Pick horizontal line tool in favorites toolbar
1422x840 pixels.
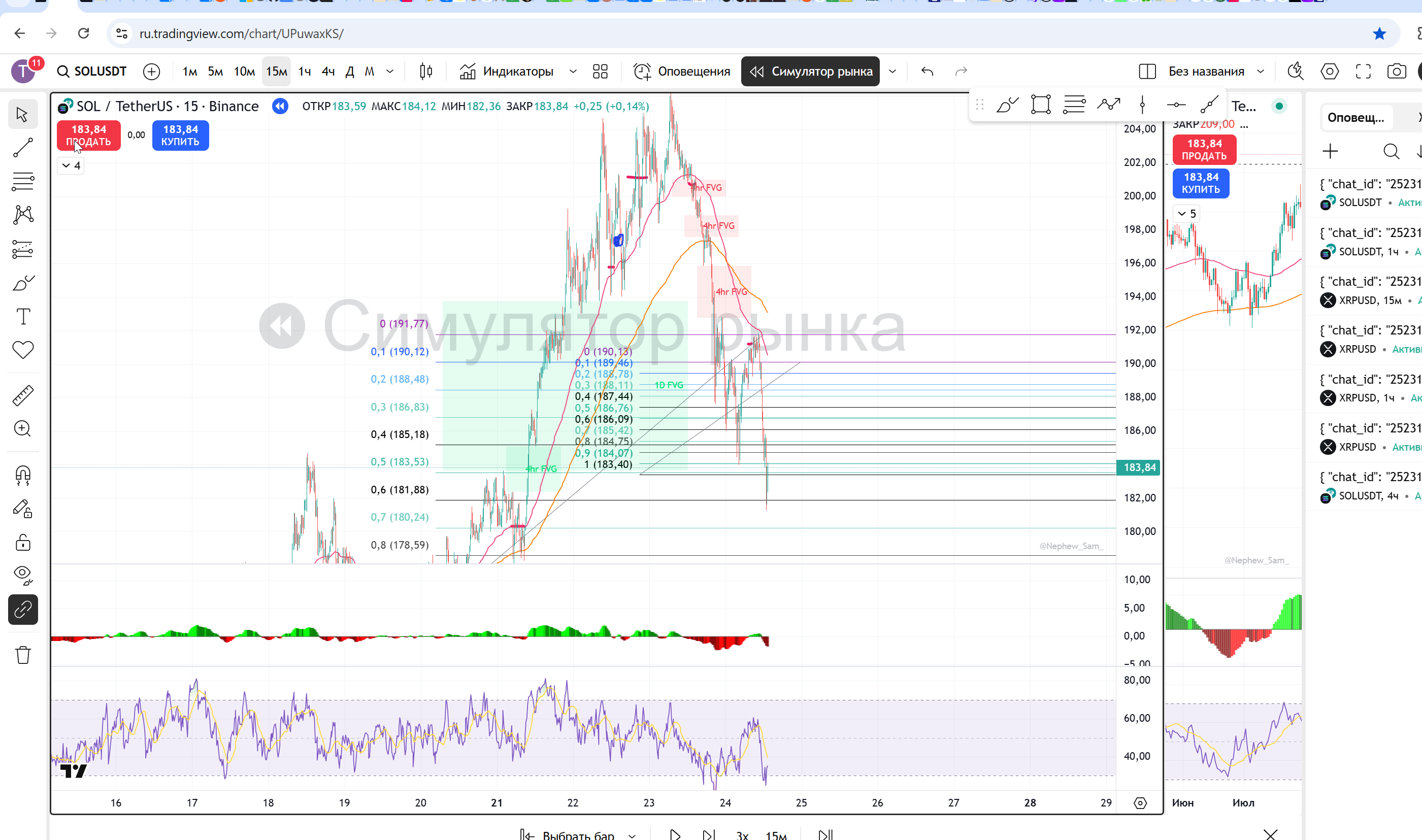pyautogui.click(x=1176, y=105)
